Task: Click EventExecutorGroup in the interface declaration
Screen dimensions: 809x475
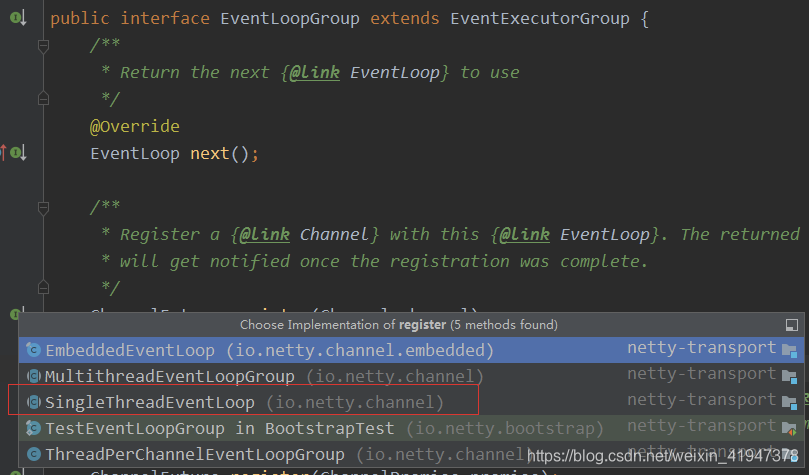Action: 541,19
